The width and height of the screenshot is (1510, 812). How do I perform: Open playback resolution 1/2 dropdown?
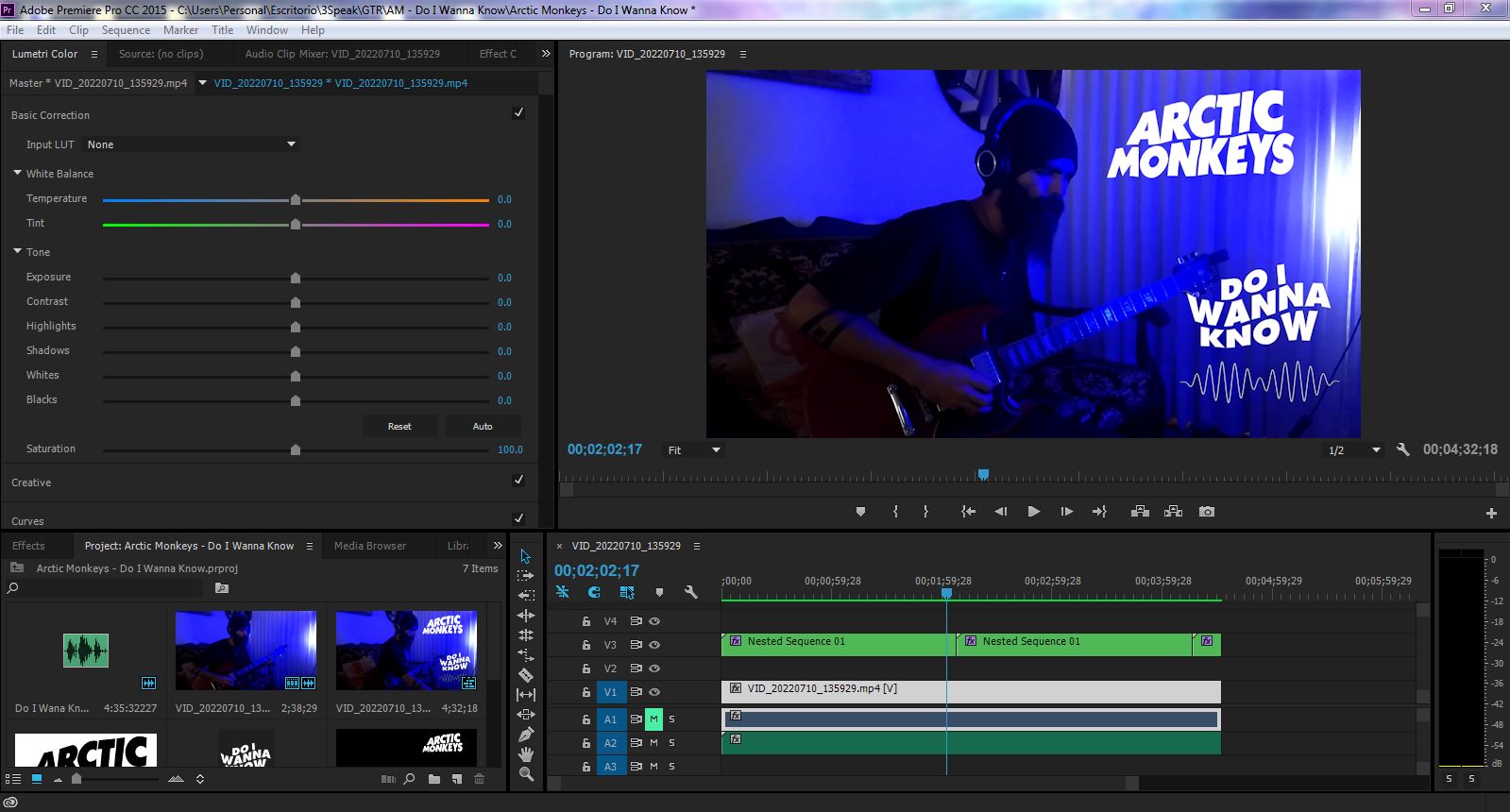(1354, 450)
